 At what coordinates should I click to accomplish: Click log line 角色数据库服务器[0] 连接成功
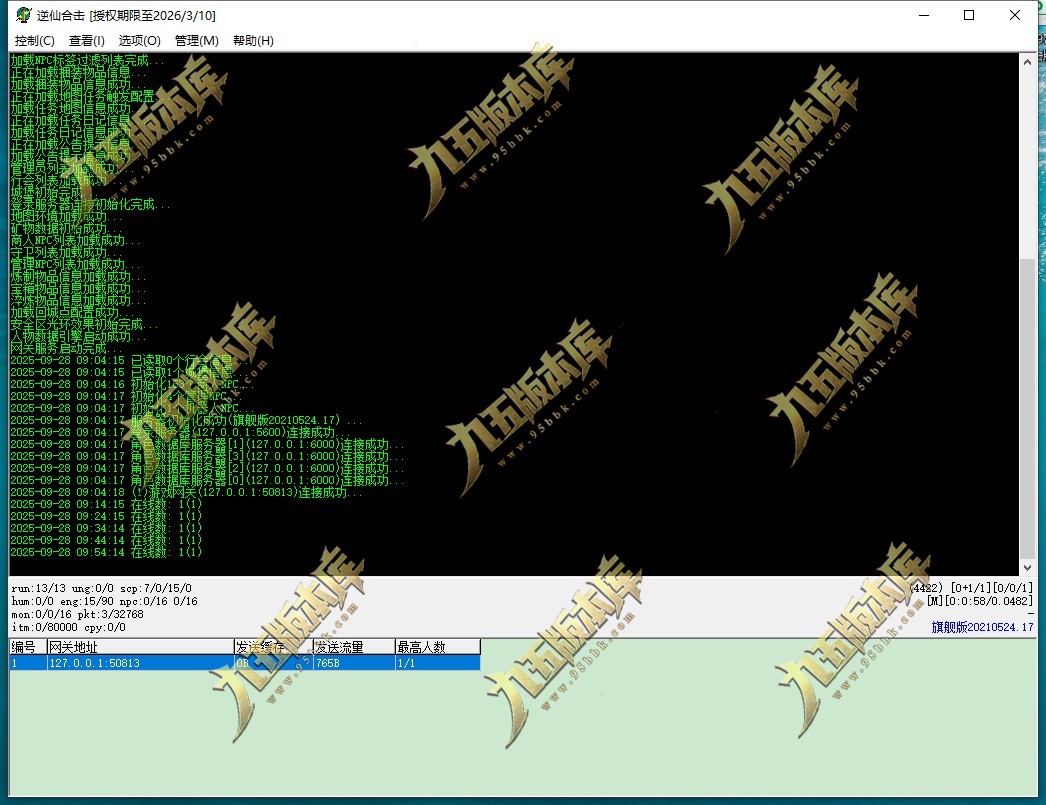(207, 480)
